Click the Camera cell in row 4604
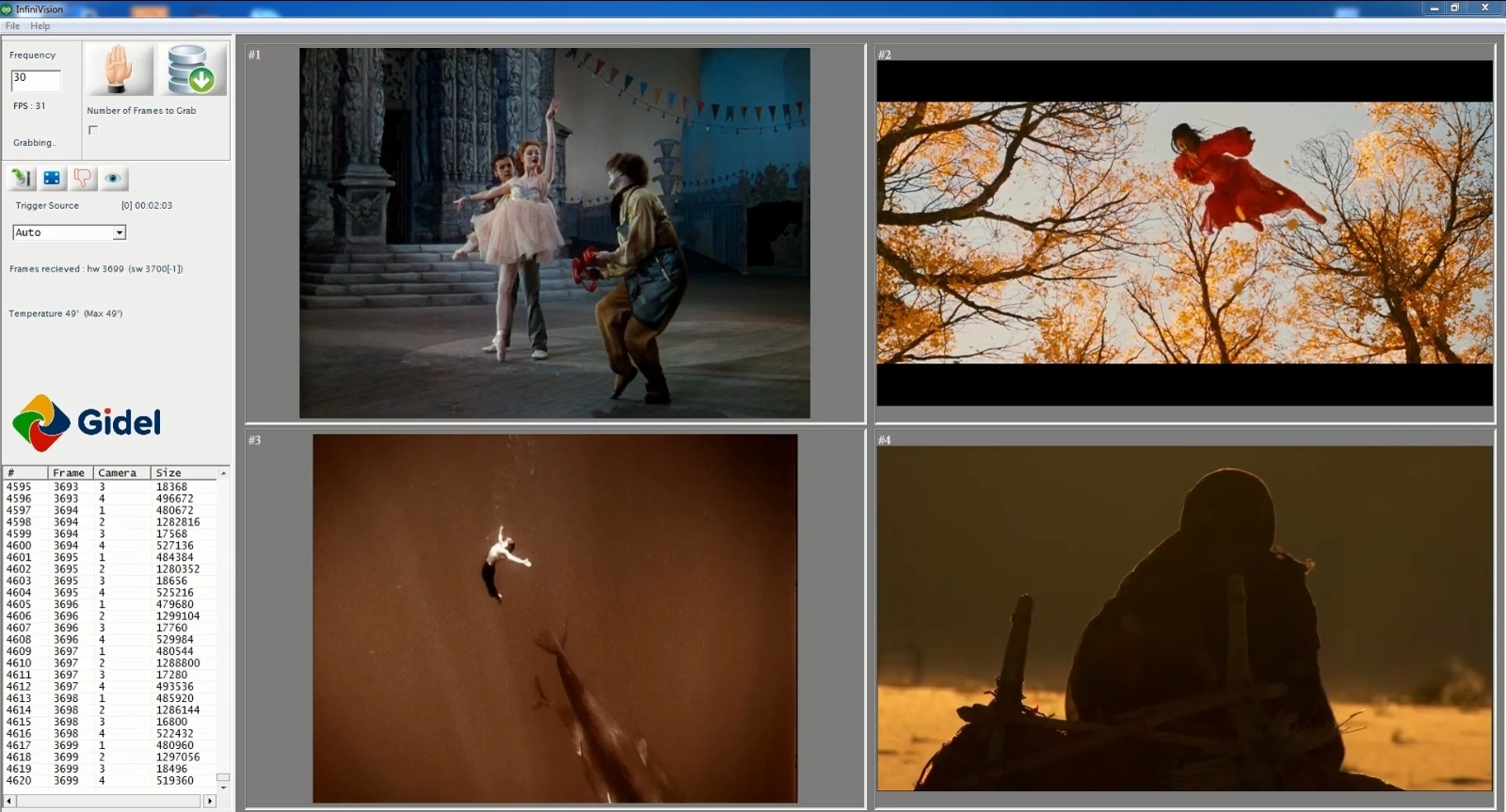 coord(102,593)
